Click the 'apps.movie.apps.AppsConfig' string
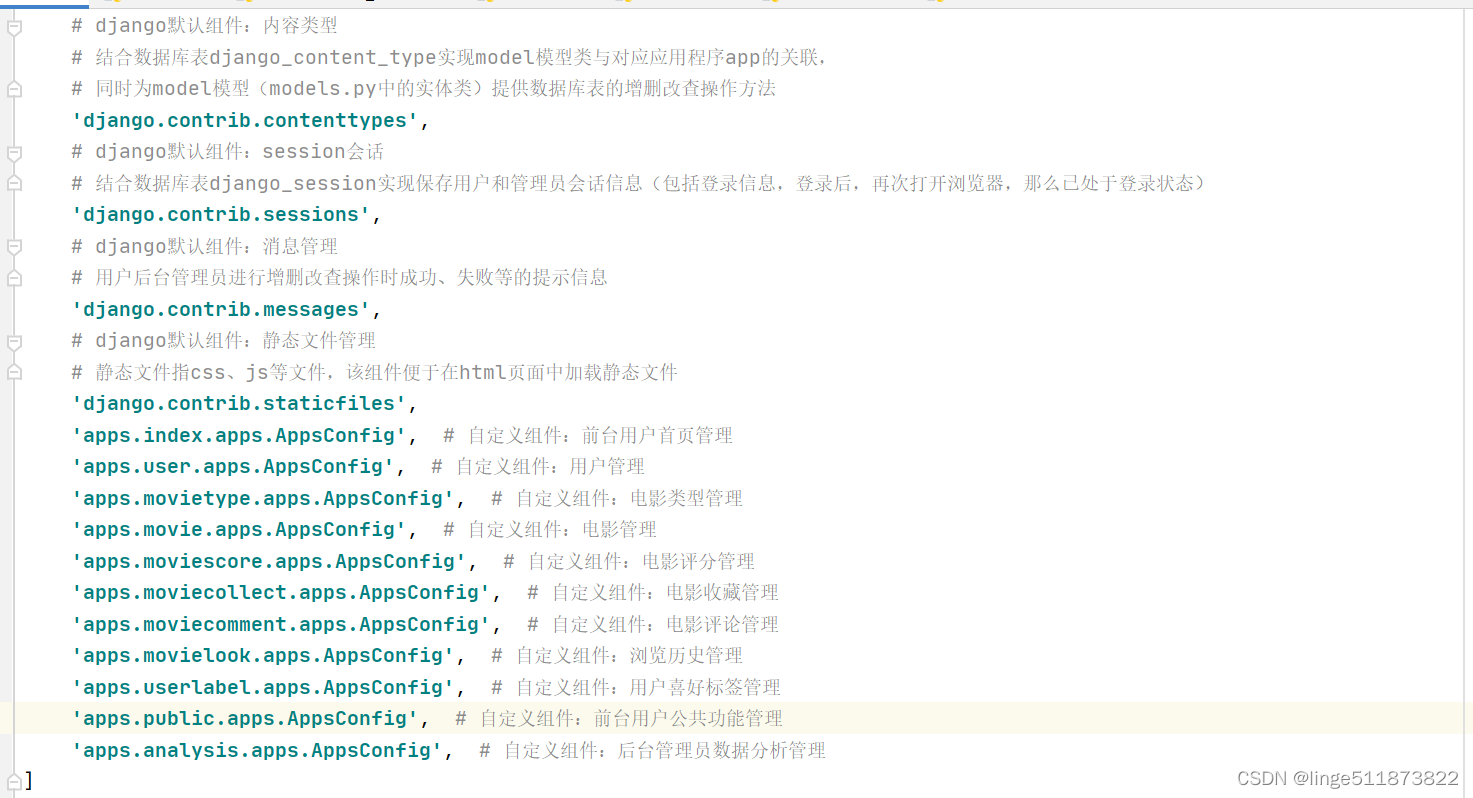1473x798 pixels. (x=239, y=530)
